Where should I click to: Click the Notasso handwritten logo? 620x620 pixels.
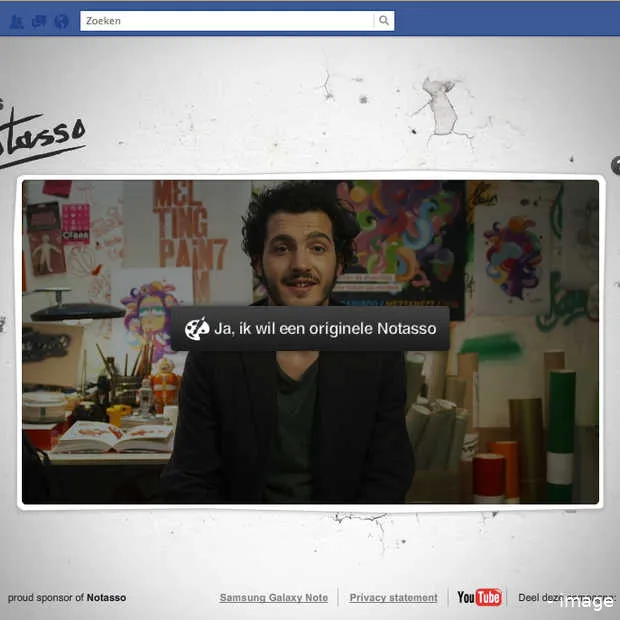pyautogui.click(x=42, y=135)
